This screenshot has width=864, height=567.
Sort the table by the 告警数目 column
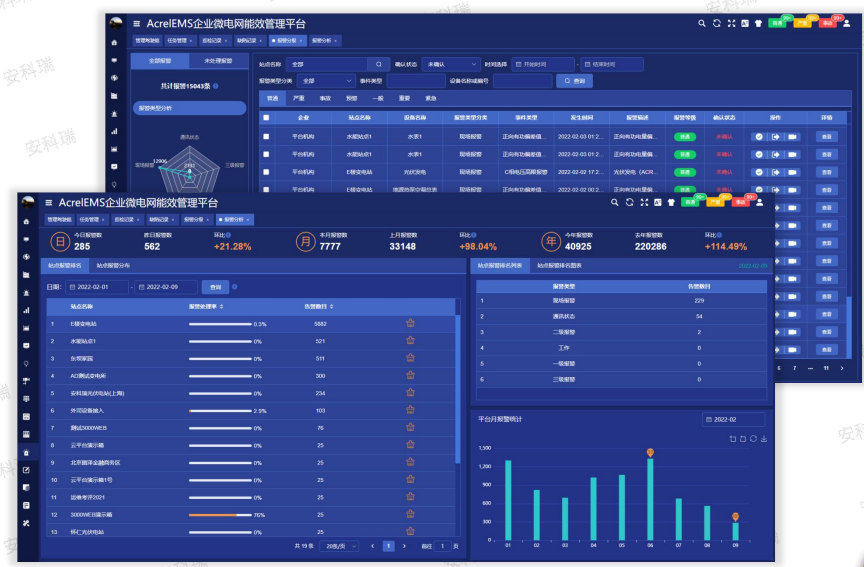pos(319,306)
